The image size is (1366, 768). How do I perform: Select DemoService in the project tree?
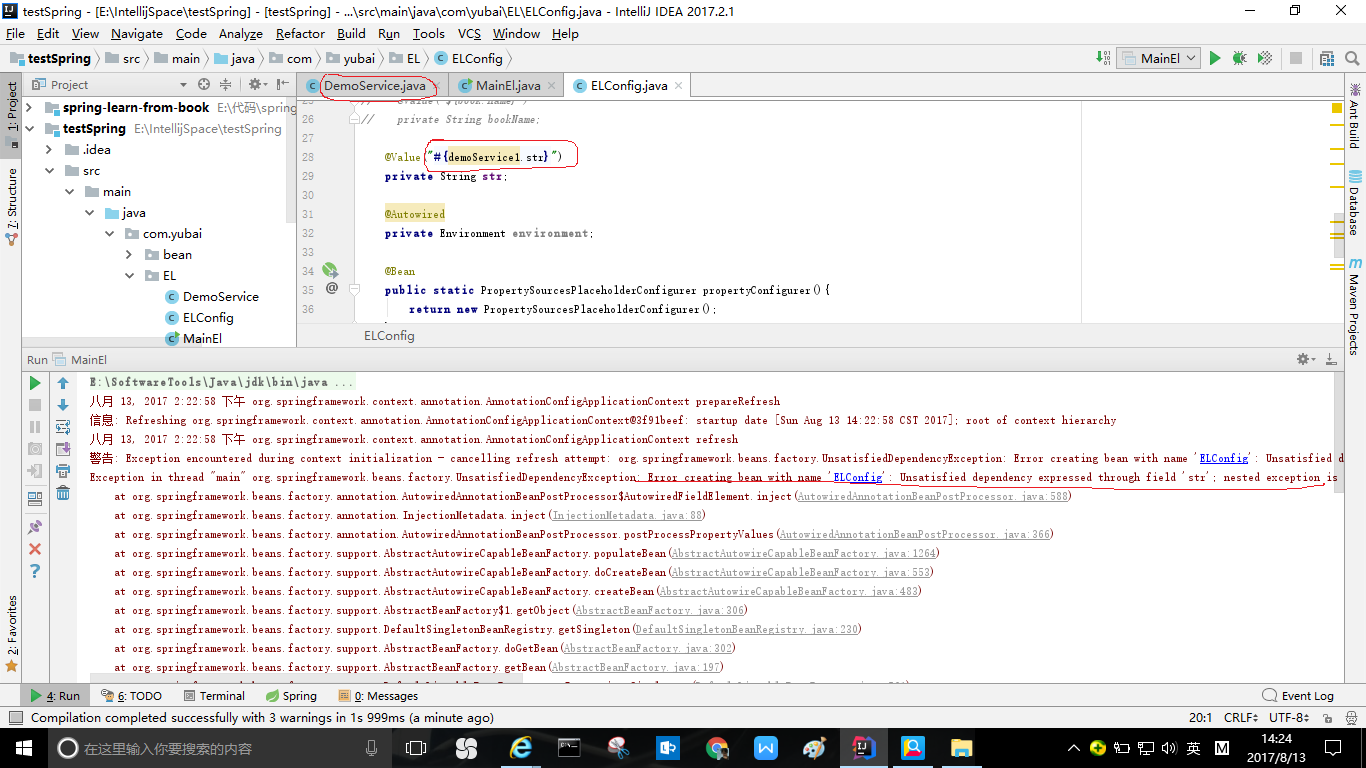click(x=220, y=297)
